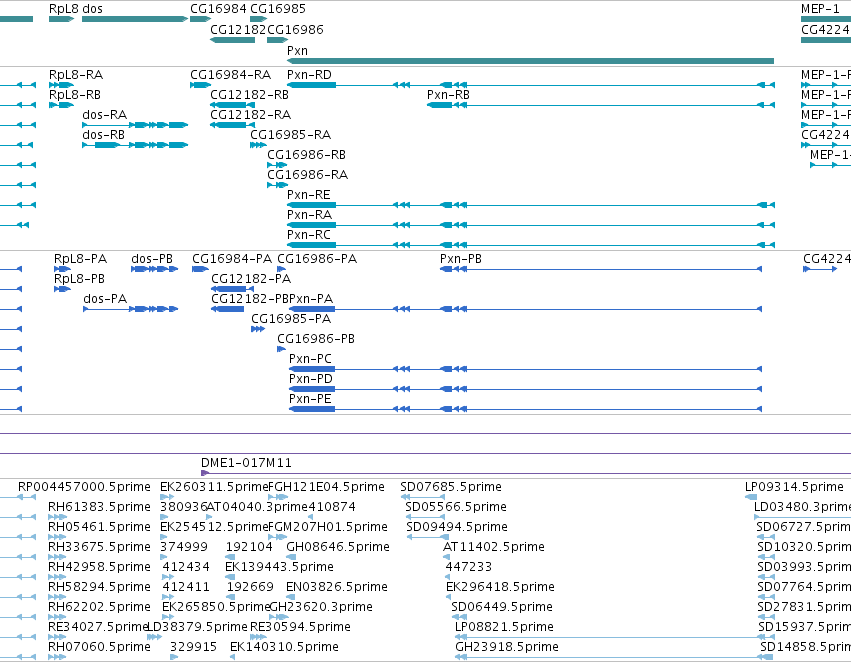
Task: Select the dos-RB transcript
Action: coord(135,145)
